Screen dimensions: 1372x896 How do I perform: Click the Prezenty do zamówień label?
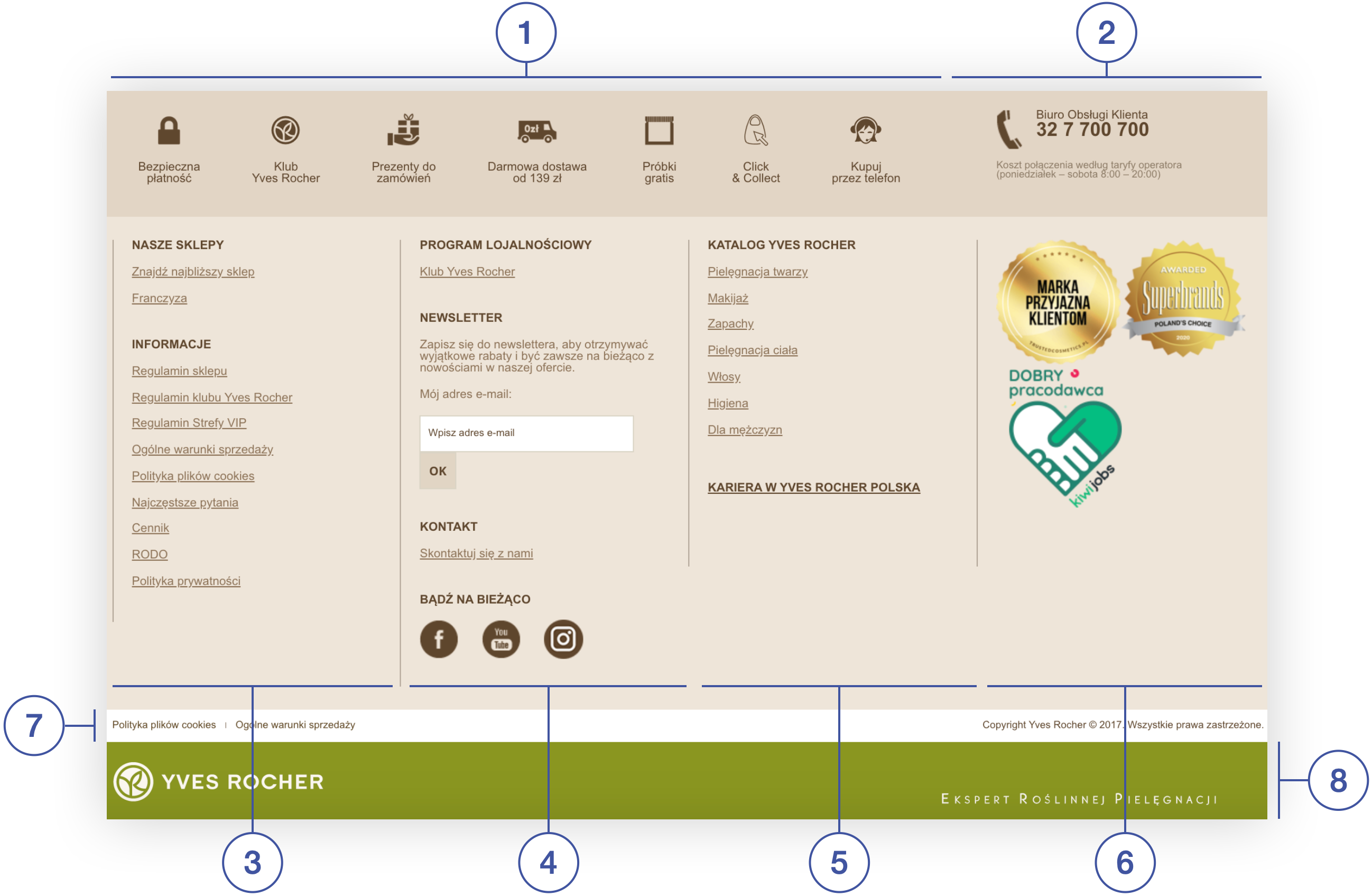(x=404, y=172)
